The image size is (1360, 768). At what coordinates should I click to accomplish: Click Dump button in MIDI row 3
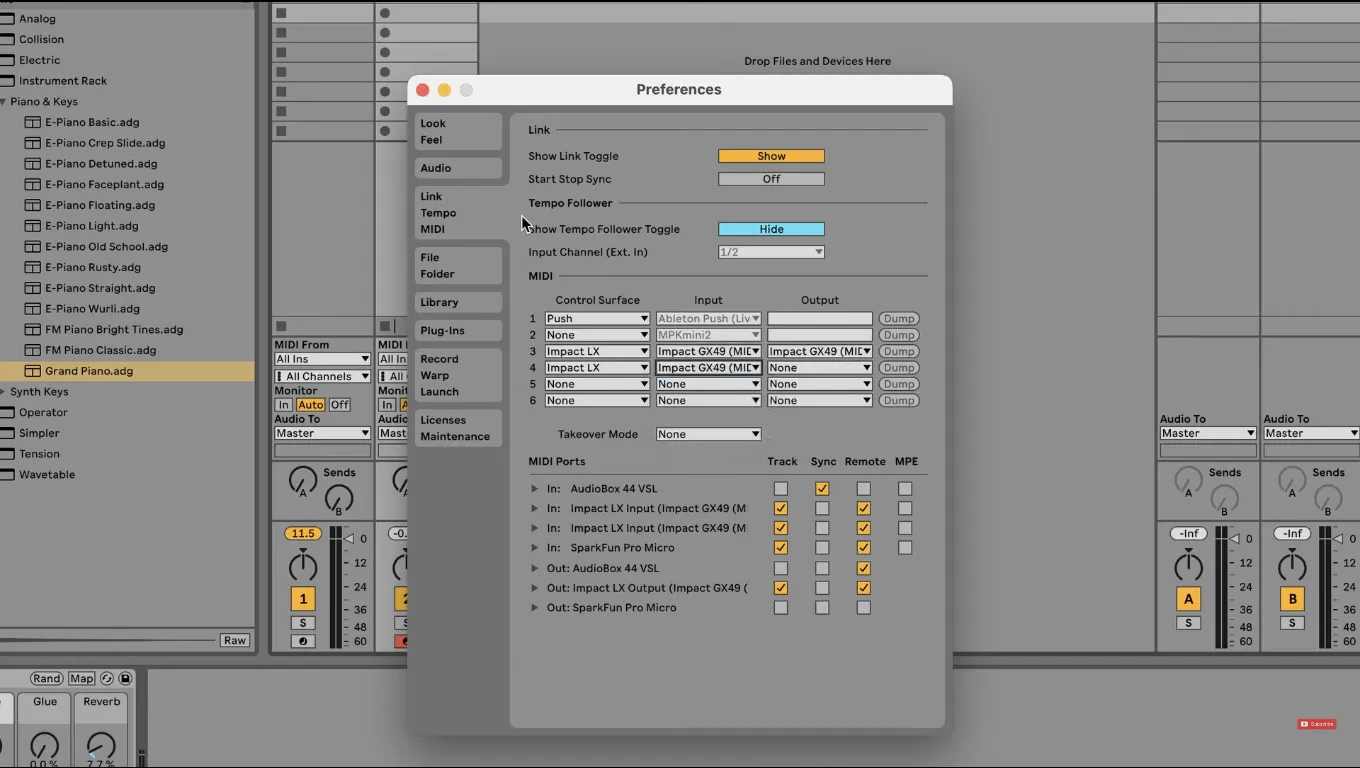898,352
